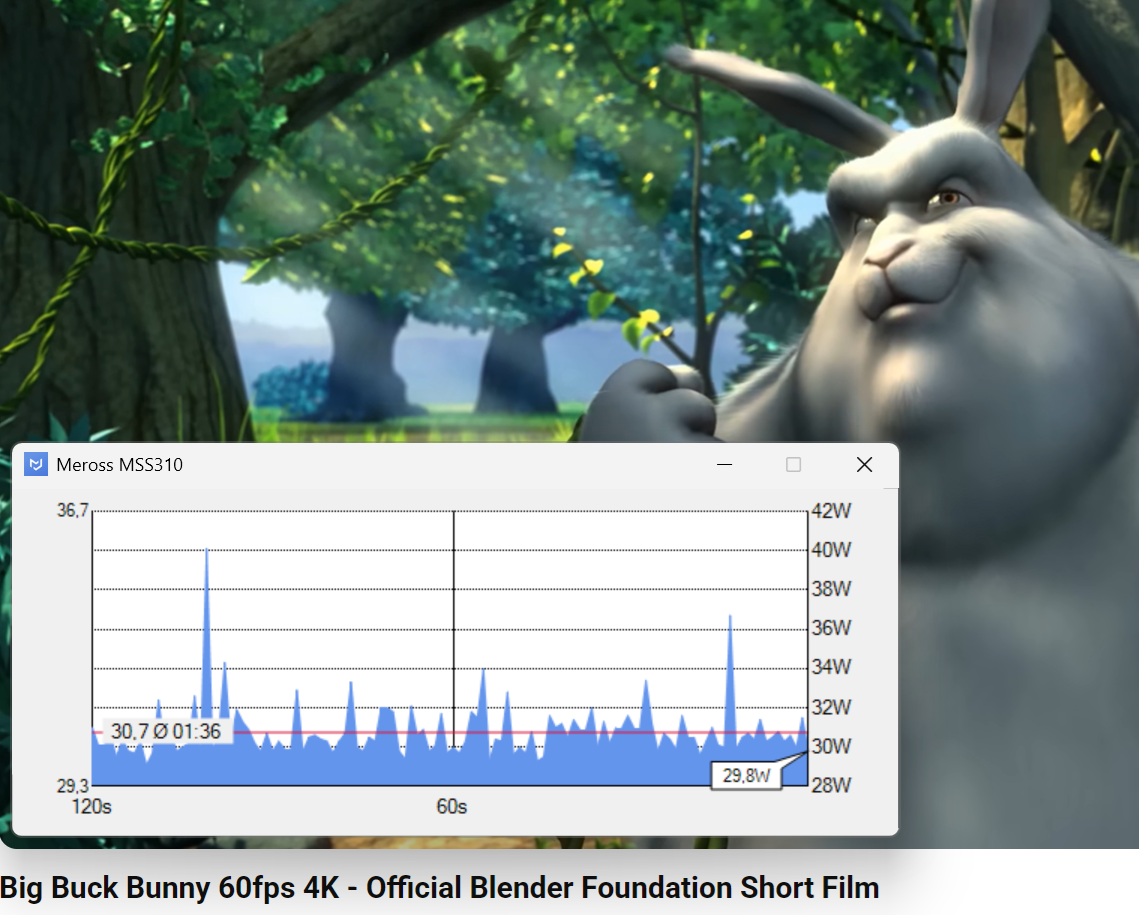The height and width of the screenshot is (915, 1139).
Task: Click the 60s time axis label
Action: point(451,807)
